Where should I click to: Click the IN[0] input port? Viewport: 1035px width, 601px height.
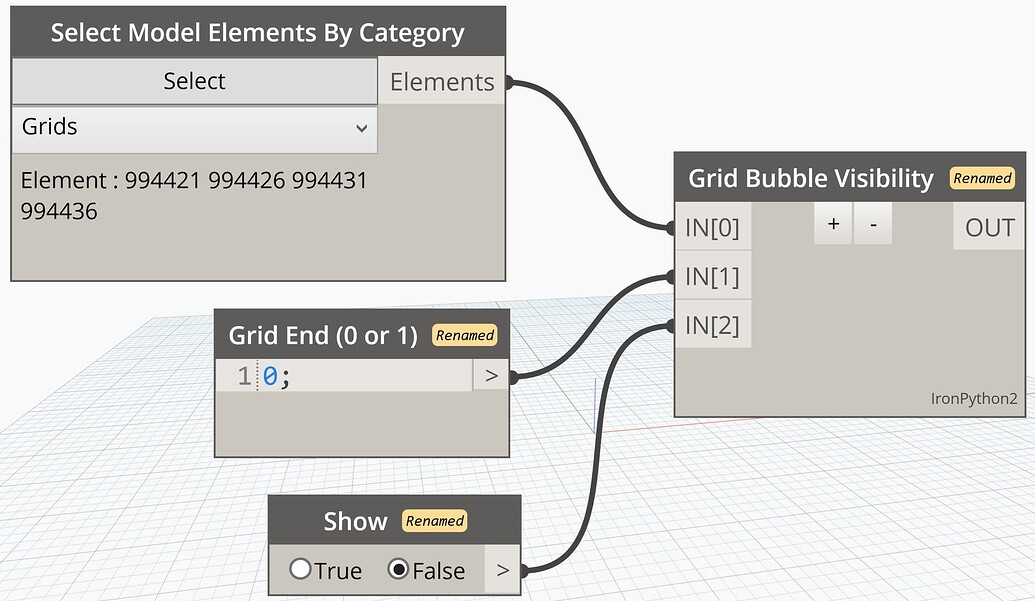pos(712,227)
